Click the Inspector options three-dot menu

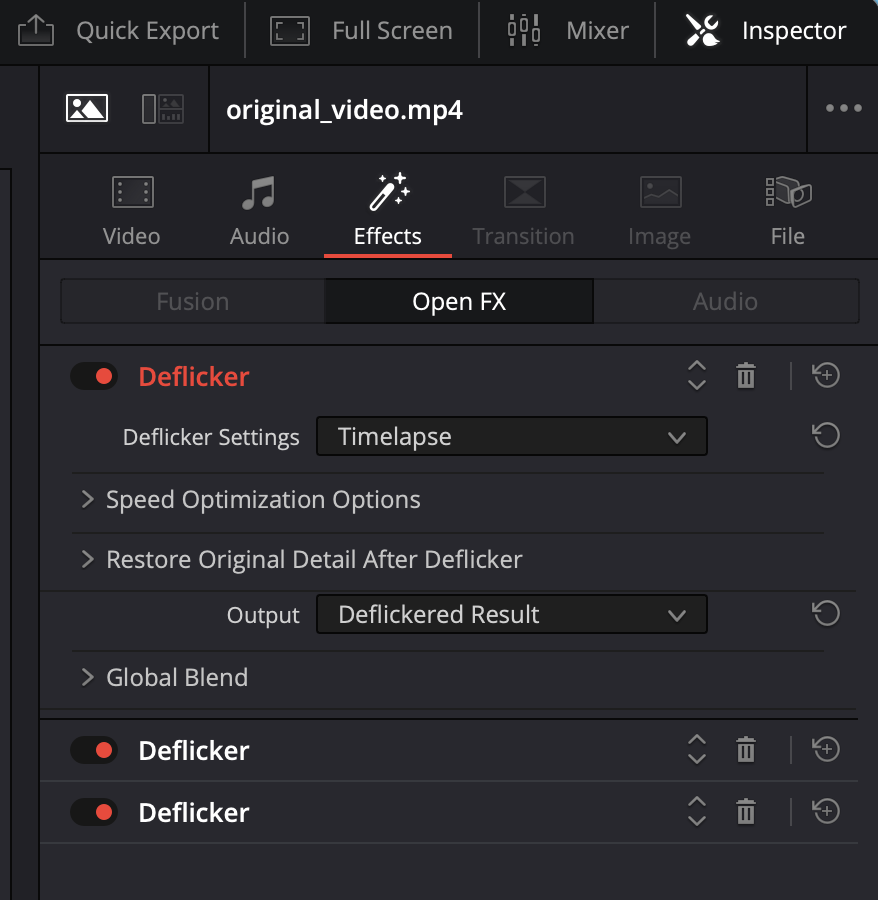843,109
